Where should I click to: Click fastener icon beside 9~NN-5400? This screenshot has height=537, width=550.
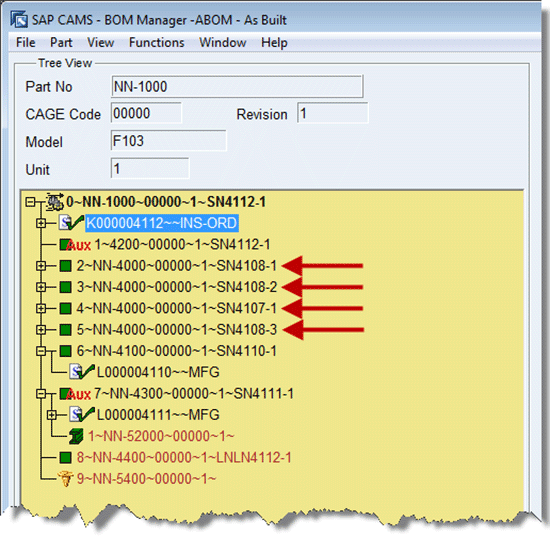(65, 479)
